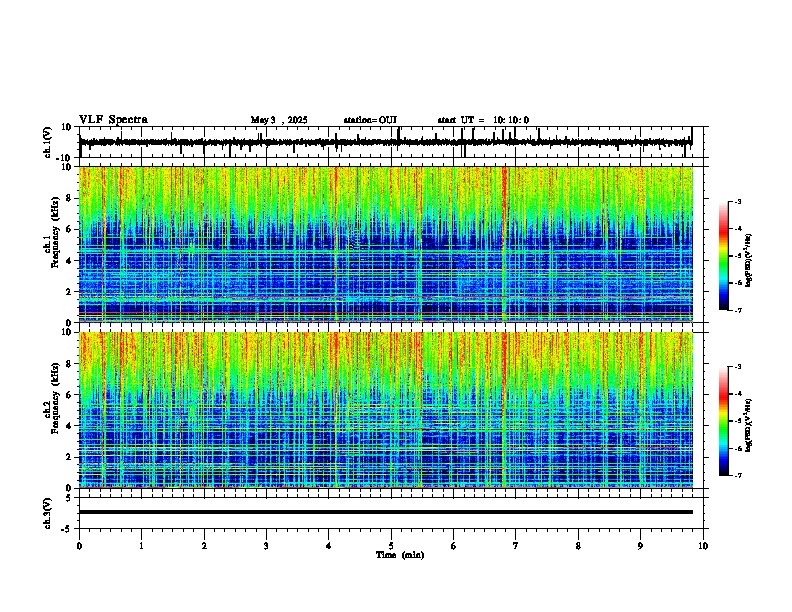
Task: Click the 'VLF Spectra' plot title
Action: coord(113,119)
